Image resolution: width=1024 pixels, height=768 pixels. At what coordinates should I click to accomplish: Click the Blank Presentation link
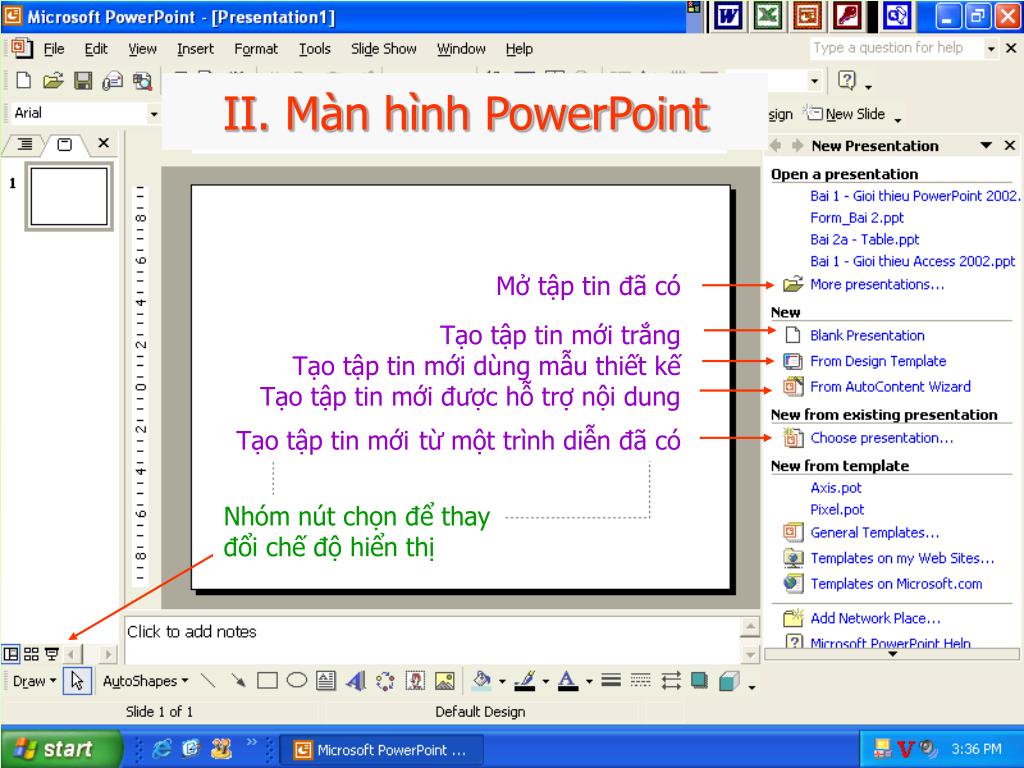coord(867,336)
